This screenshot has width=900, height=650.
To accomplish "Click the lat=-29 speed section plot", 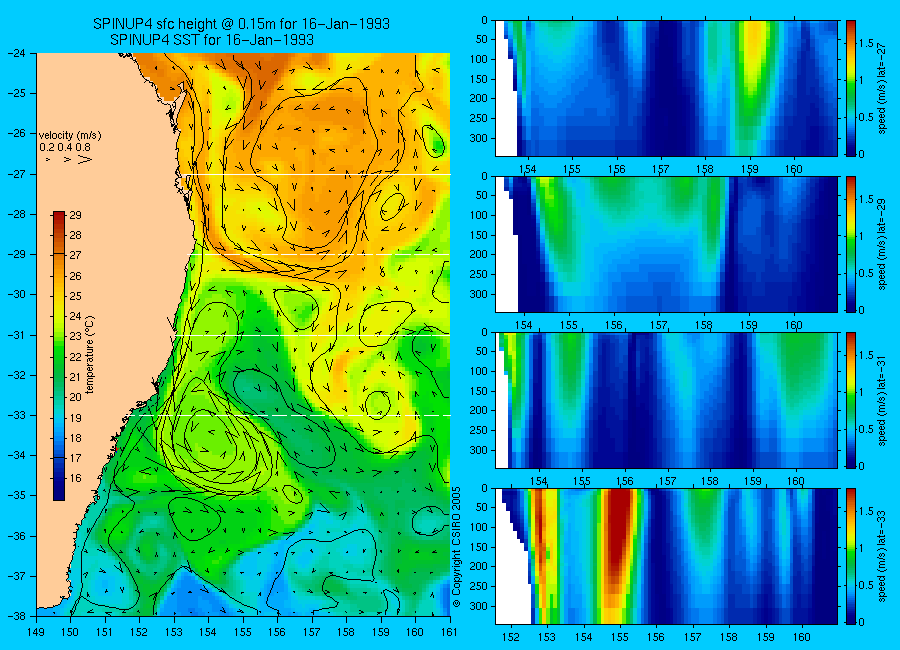I will tap(666, 244).
